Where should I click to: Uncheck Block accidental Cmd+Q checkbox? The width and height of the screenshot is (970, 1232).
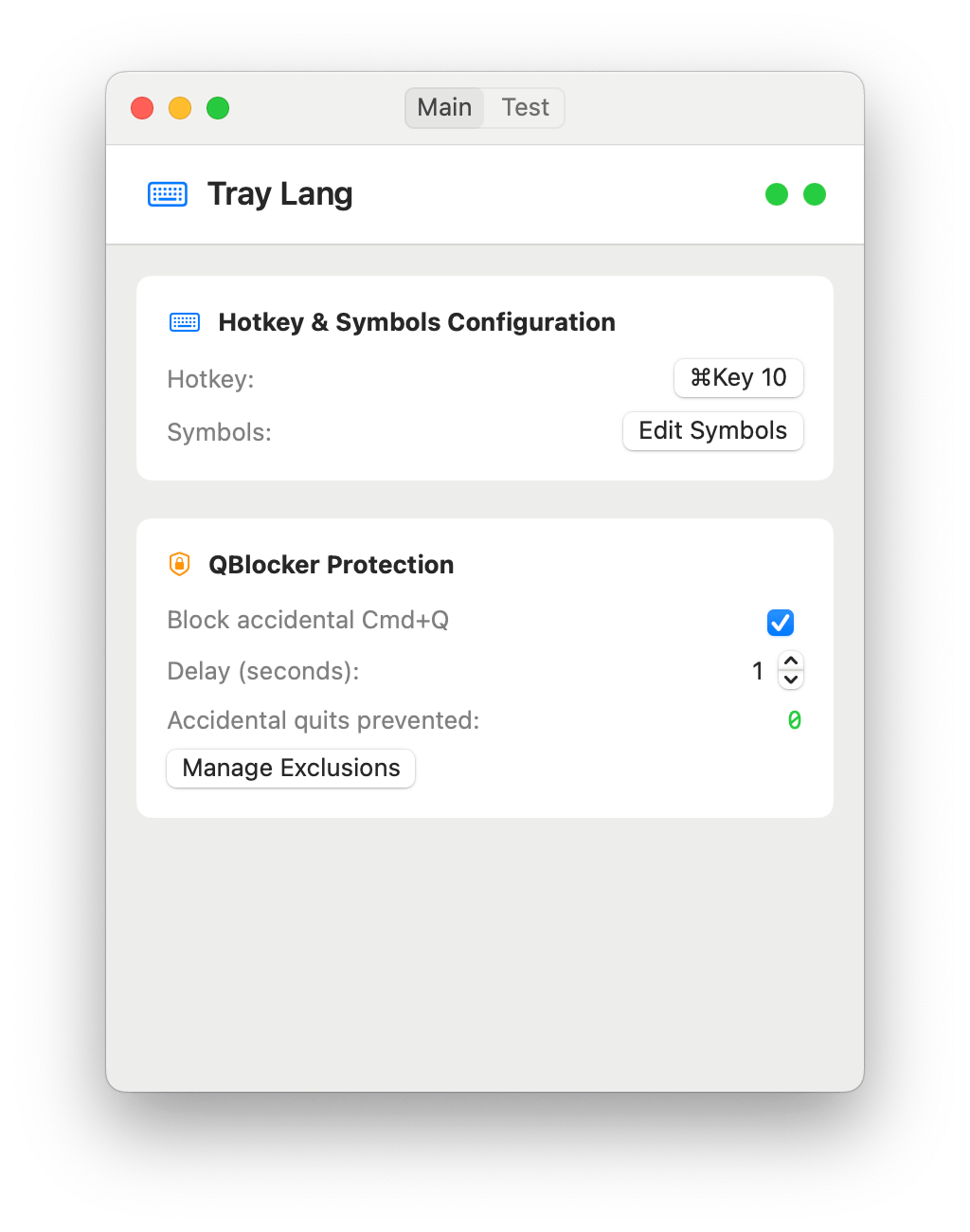(x=781, y=623)
